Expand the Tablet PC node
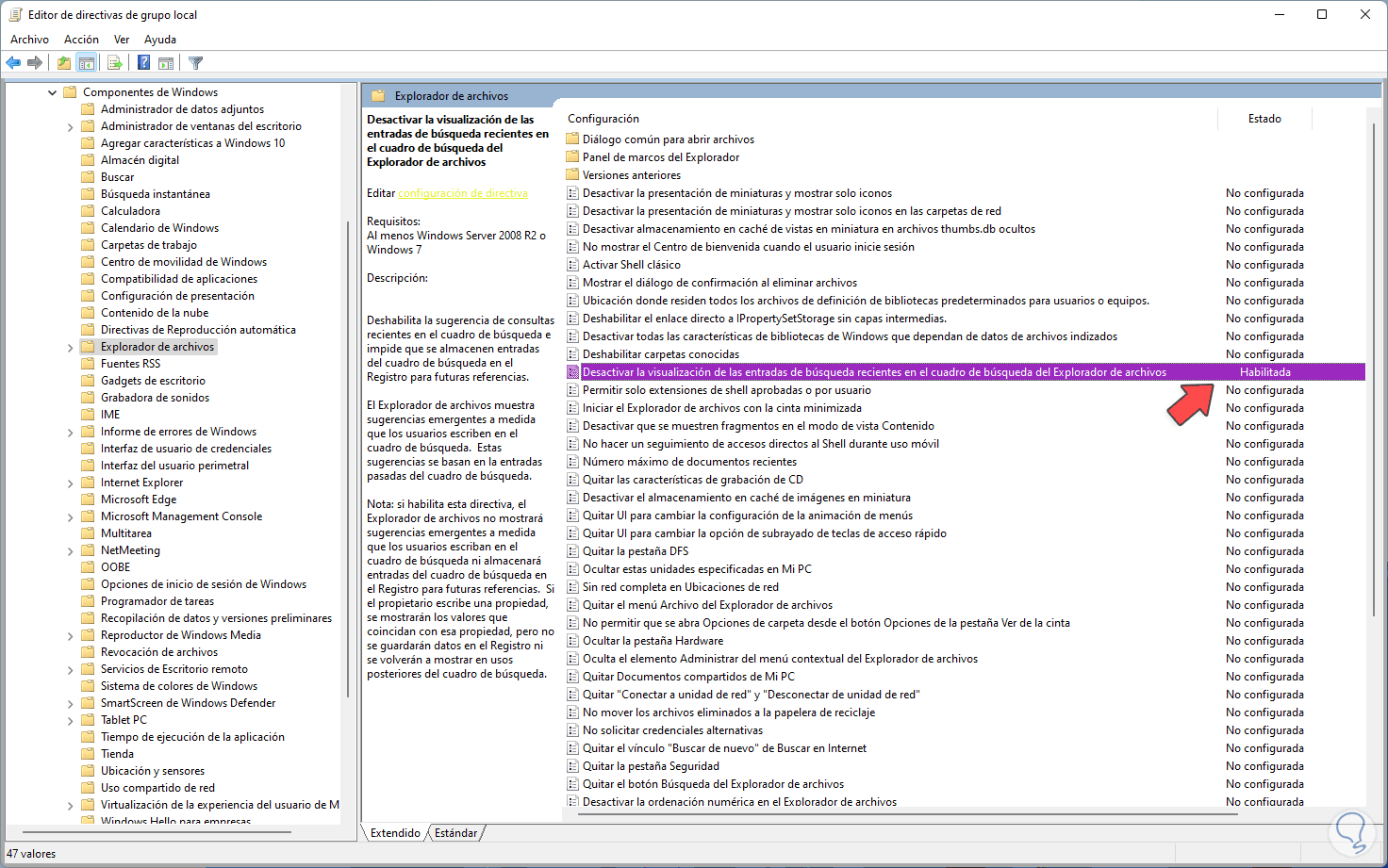1388x868 pixels. pyautogui.click(x=70, y=720)
